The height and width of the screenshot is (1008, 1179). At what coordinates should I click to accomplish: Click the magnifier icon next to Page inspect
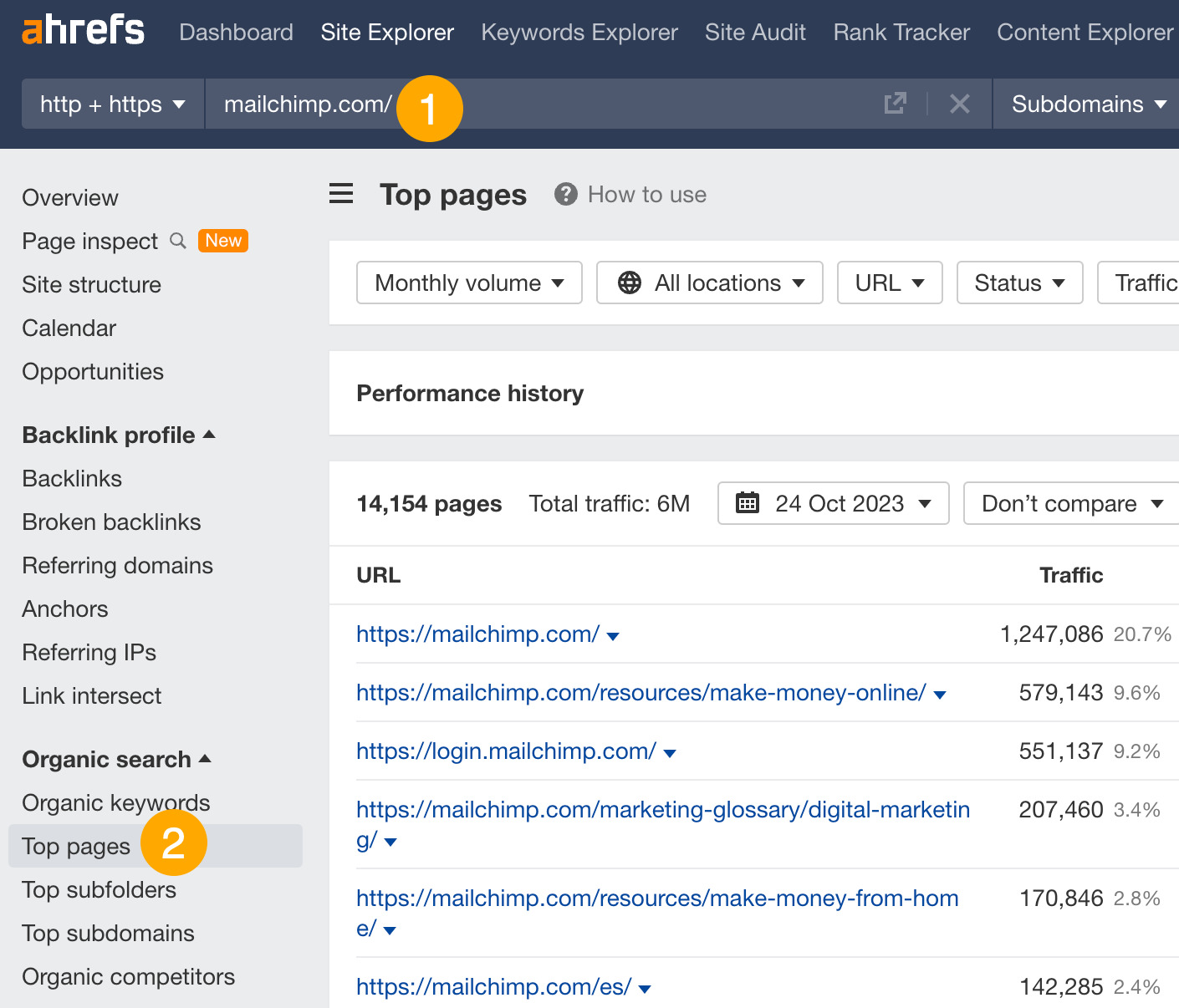[177, 241]
